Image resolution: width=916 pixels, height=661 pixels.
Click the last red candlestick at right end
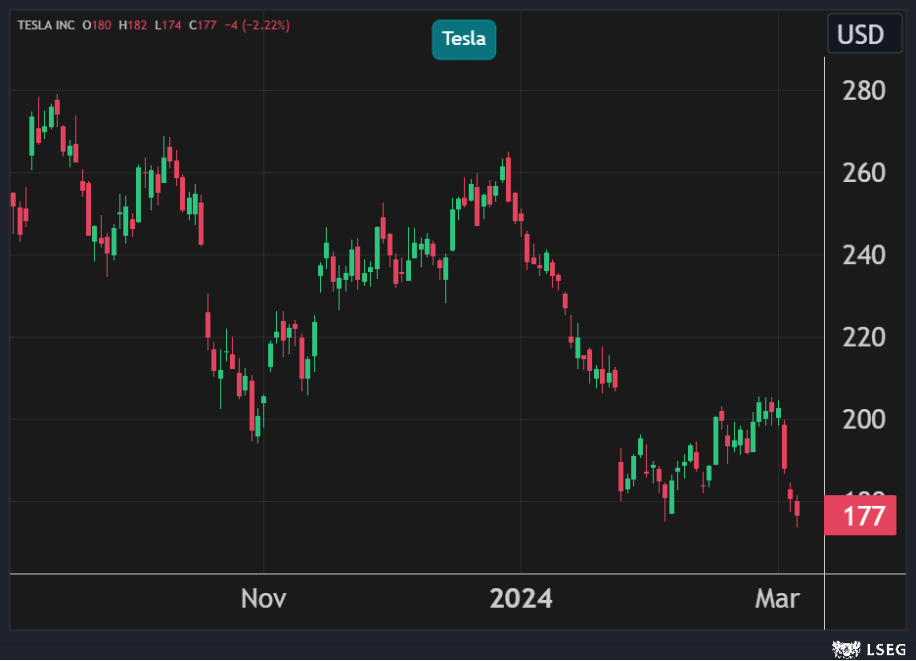pos(797,509)
